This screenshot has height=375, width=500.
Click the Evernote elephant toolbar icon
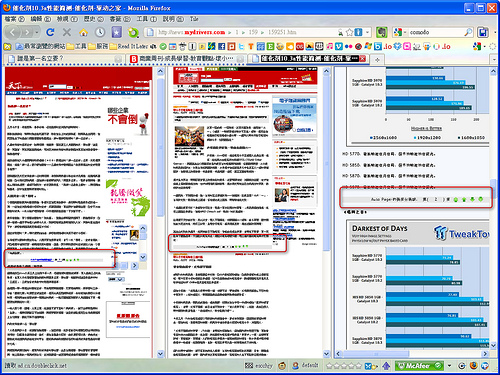point(381,32)
